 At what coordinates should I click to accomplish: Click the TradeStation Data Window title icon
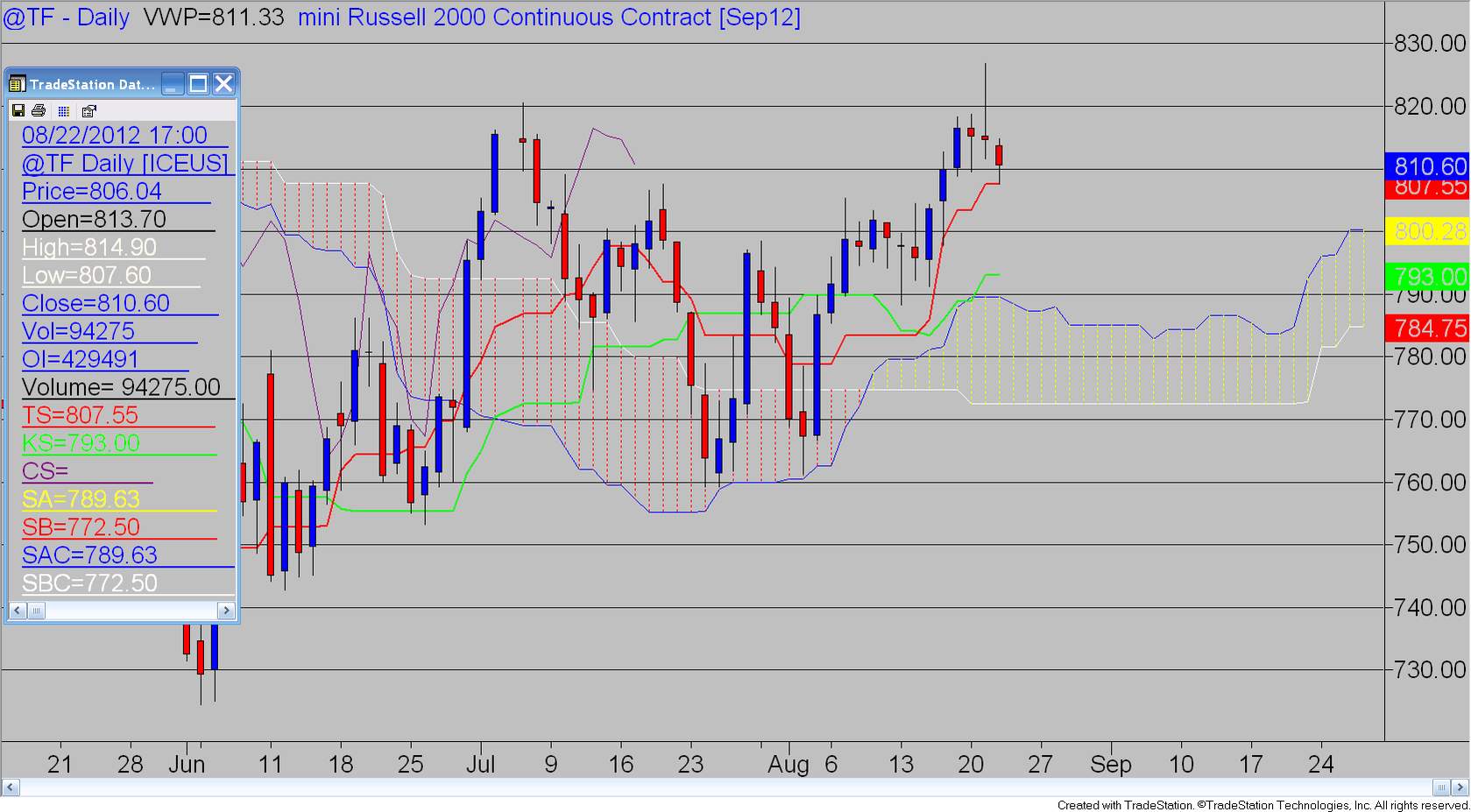pos(17,84)
